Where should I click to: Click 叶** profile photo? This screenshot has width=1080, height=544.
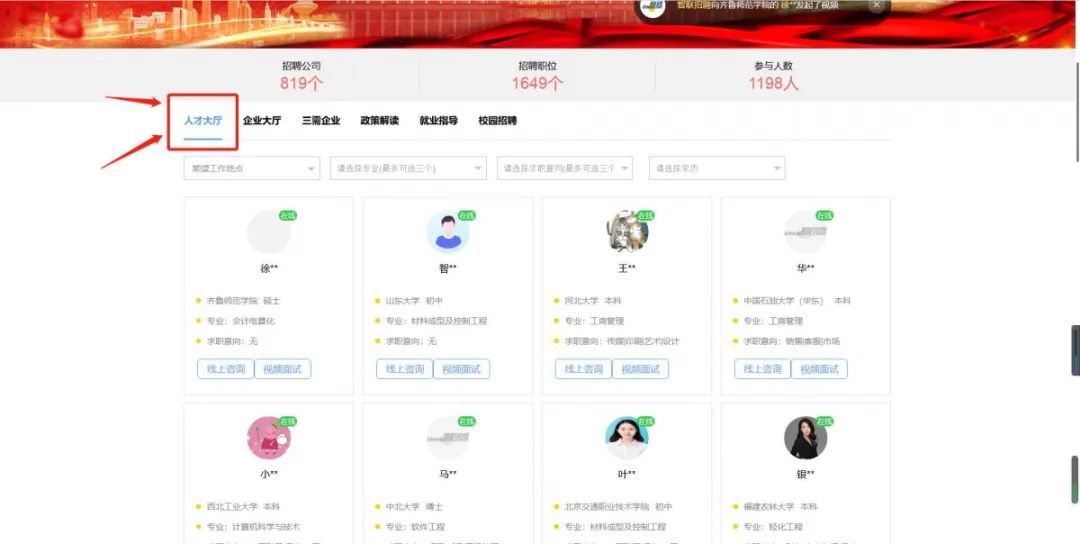pos(626,437)
